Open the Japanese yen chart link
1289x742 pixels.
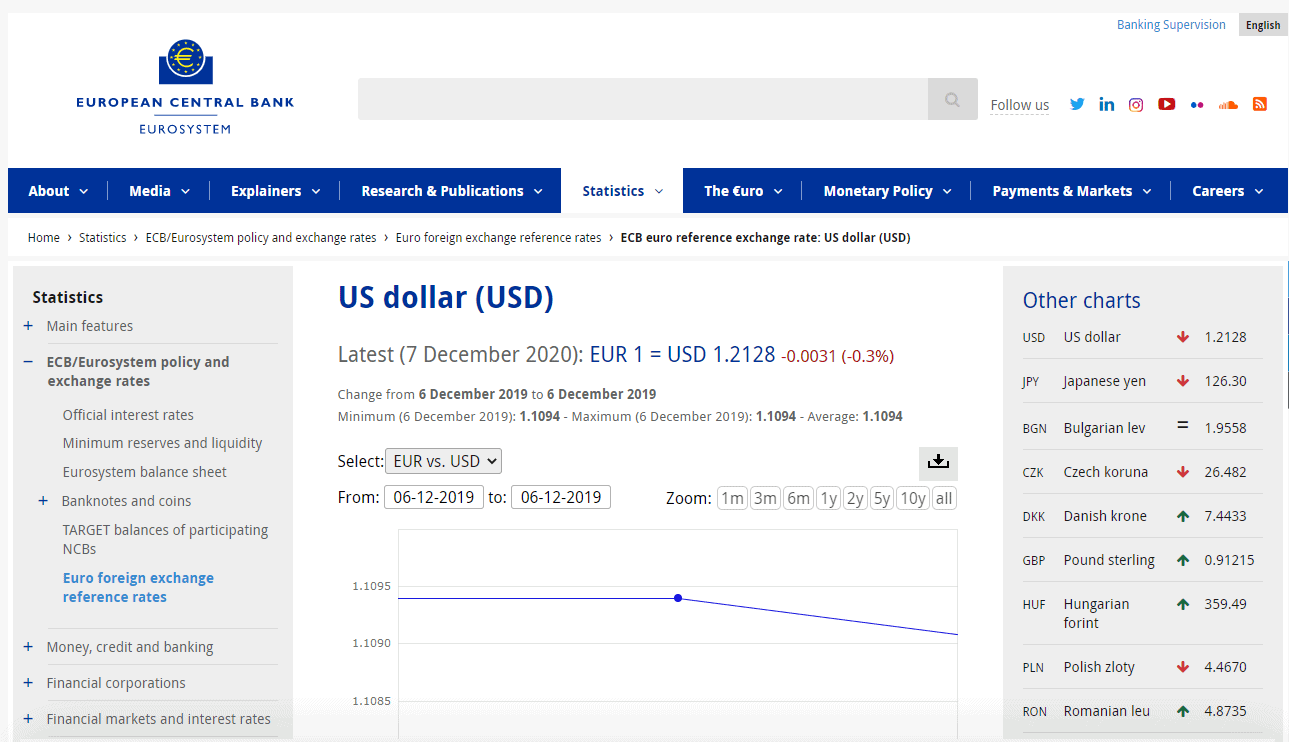(1105, 381)
